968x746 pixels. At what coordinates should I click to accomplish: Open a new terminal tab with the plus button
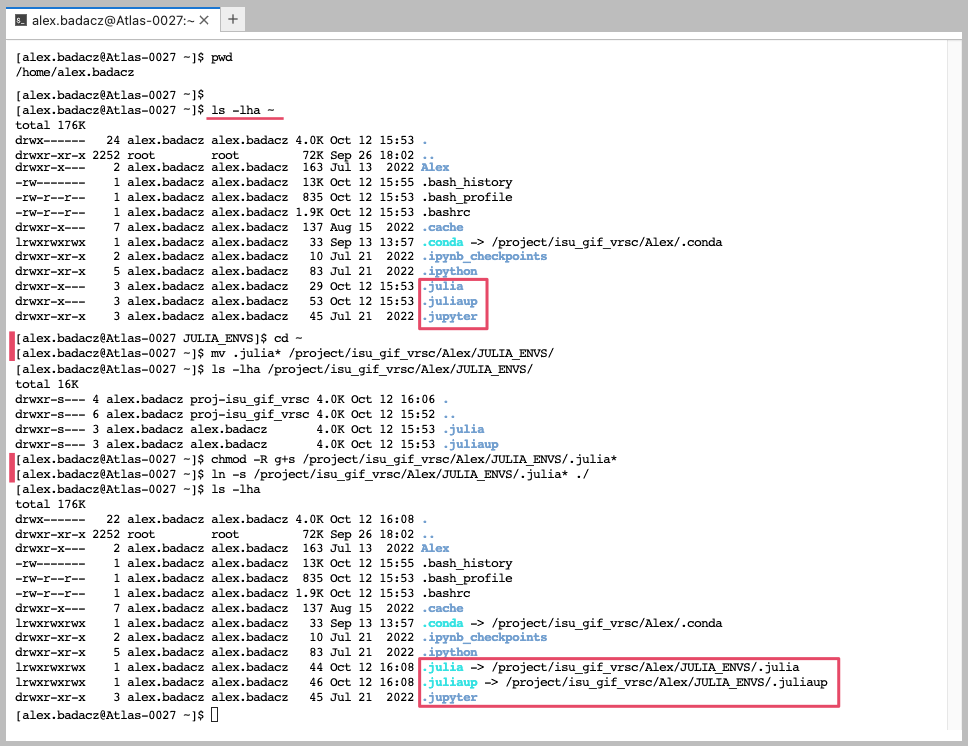(x=233, y=18)
